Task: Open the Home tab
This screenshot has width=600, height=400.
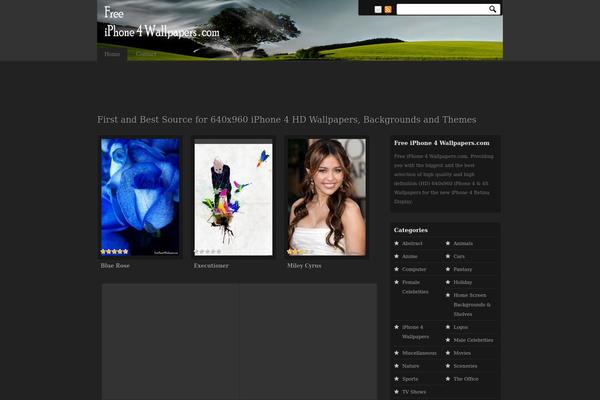Action: [112, 54]
